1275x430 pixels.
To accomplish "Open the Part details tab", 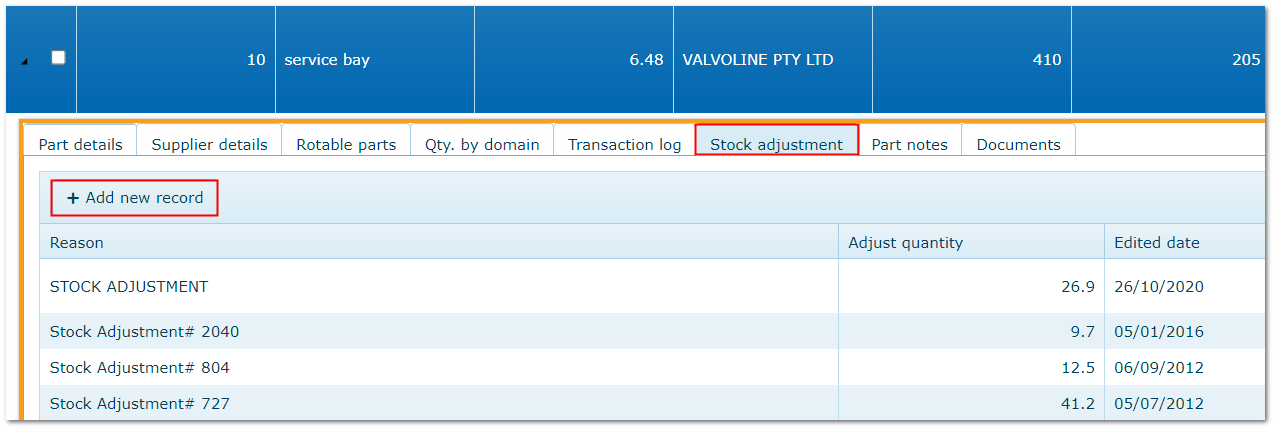I will (80, 144).
